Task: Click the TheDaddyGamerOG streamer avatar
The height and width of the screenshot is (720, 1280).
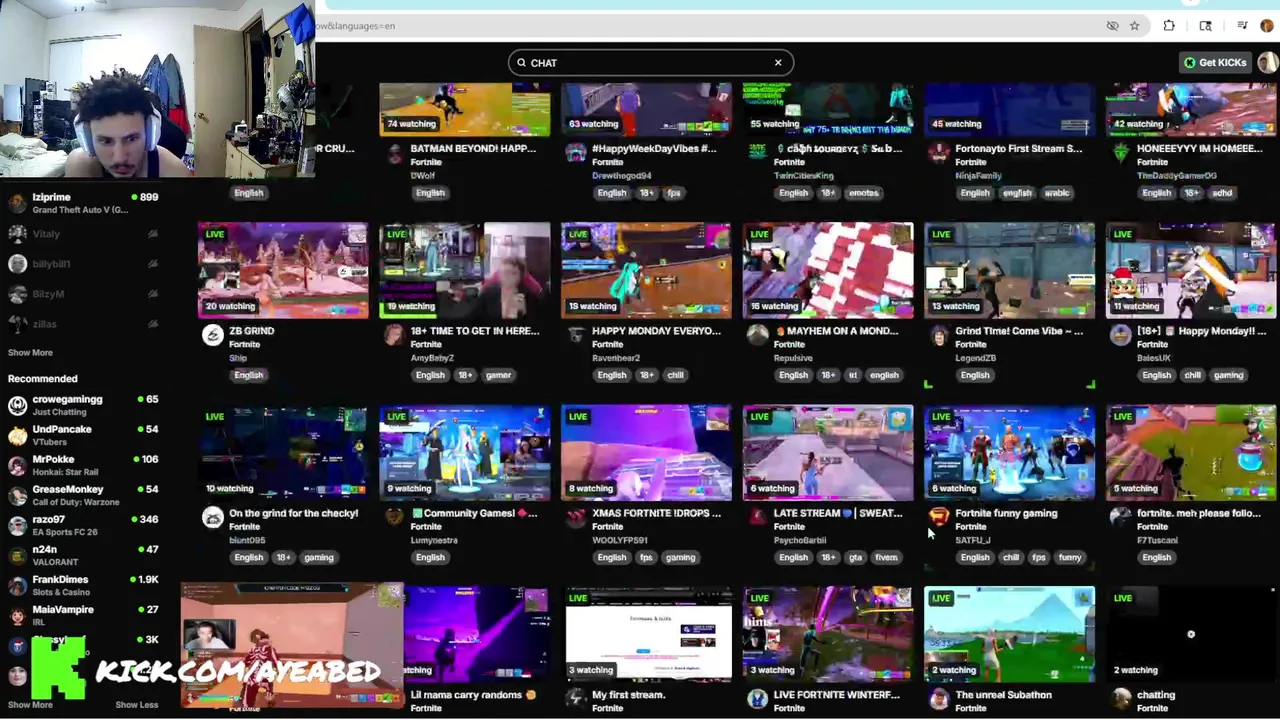Action: point(1121,153)
